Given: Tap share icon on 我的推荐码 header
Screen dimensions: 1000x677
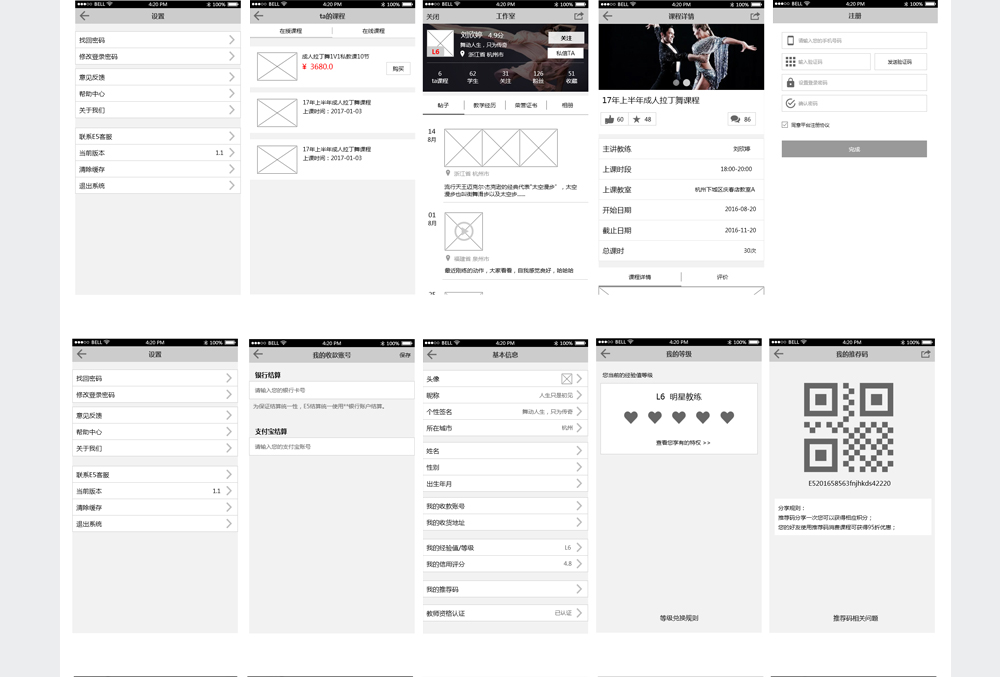Looking at the screenshot, I should tap(925, 354).
